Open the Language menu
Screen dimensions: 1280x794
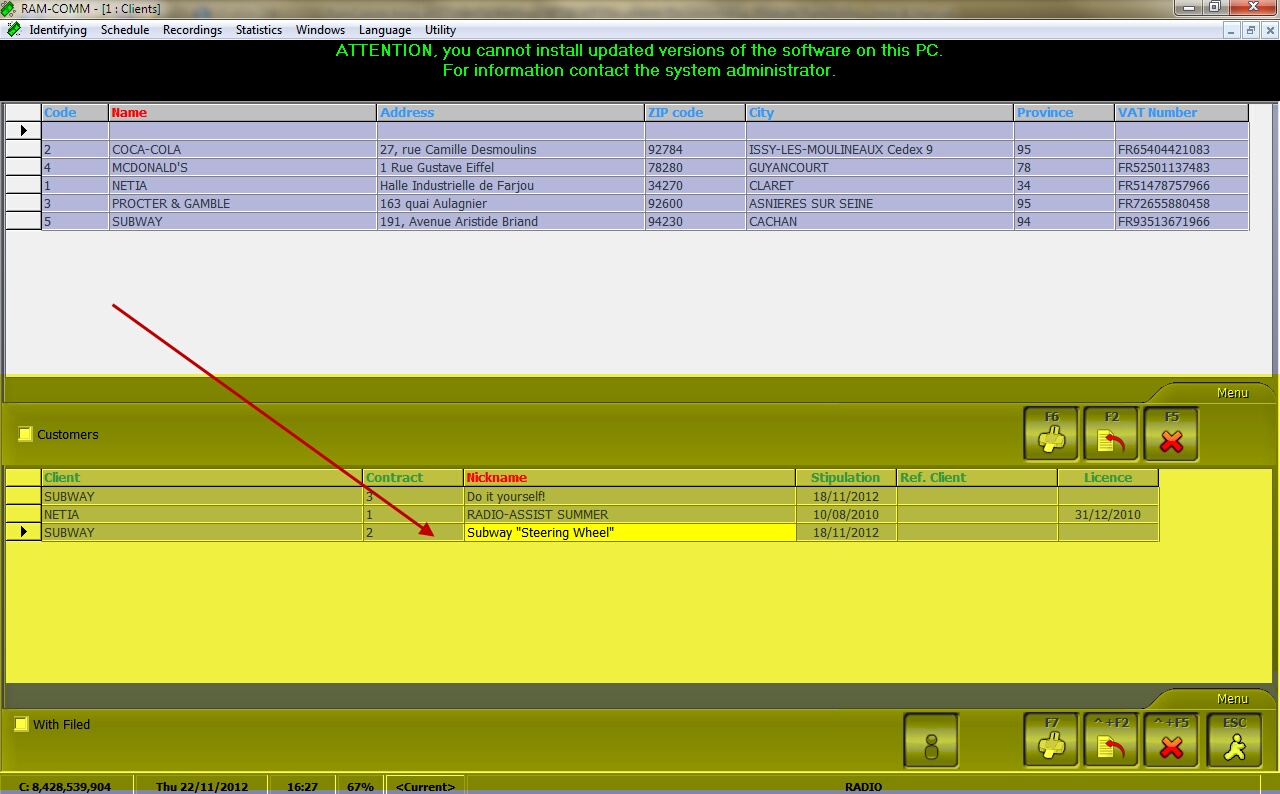point(385,30)
